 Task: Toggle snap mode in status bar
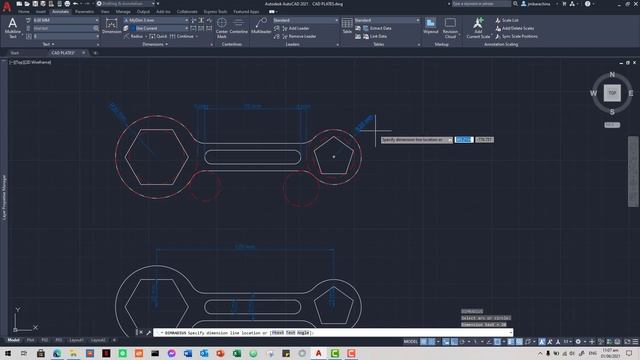(431, 342)
